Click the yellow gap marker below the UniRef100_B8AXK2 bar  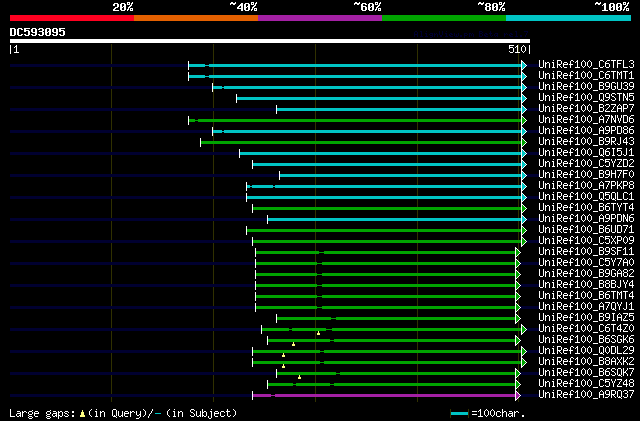(x=283, y=367)
